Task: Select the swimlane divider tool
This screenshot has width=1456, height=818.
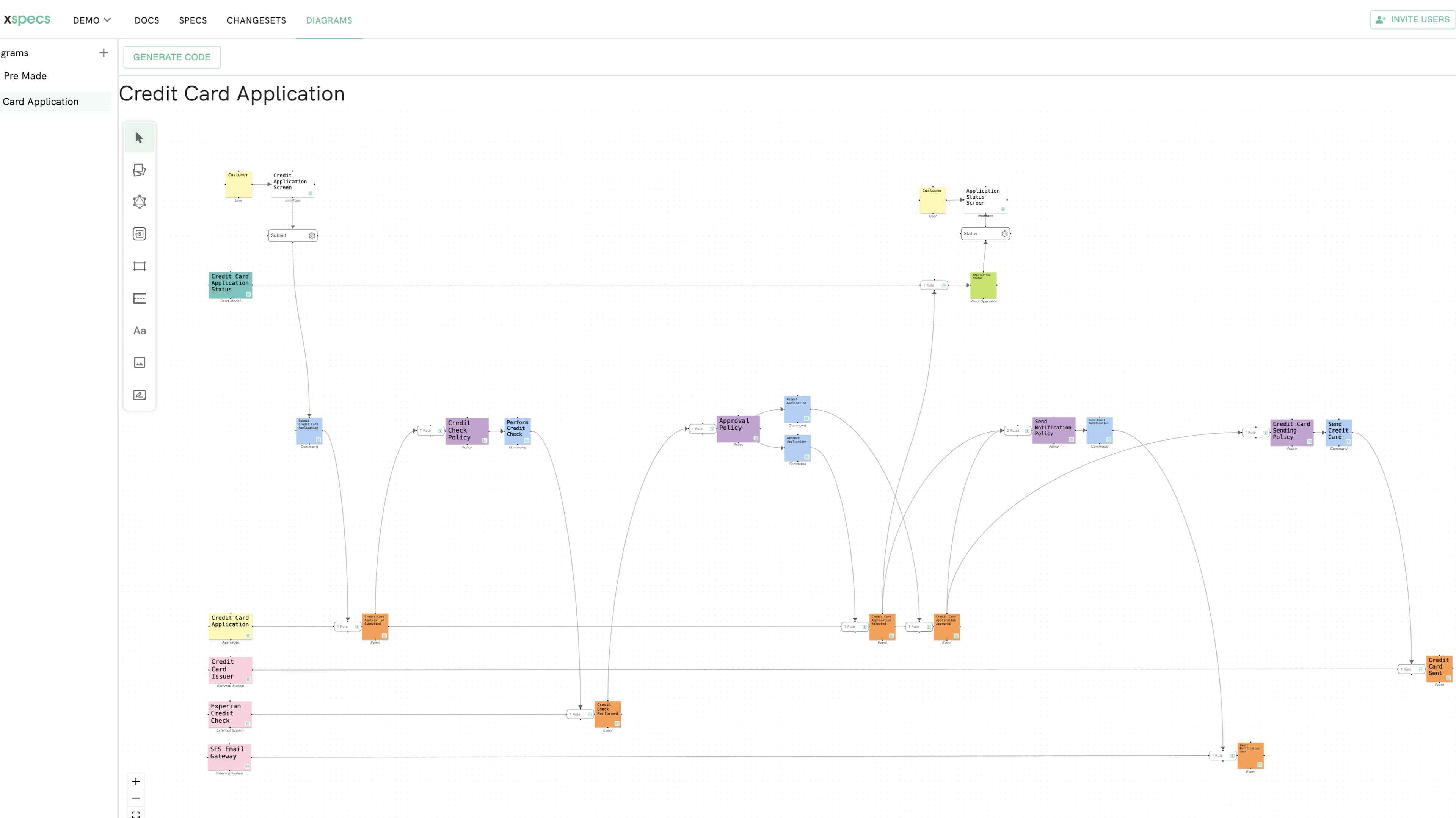Action: pyautogui.click(x=139, y=298)
